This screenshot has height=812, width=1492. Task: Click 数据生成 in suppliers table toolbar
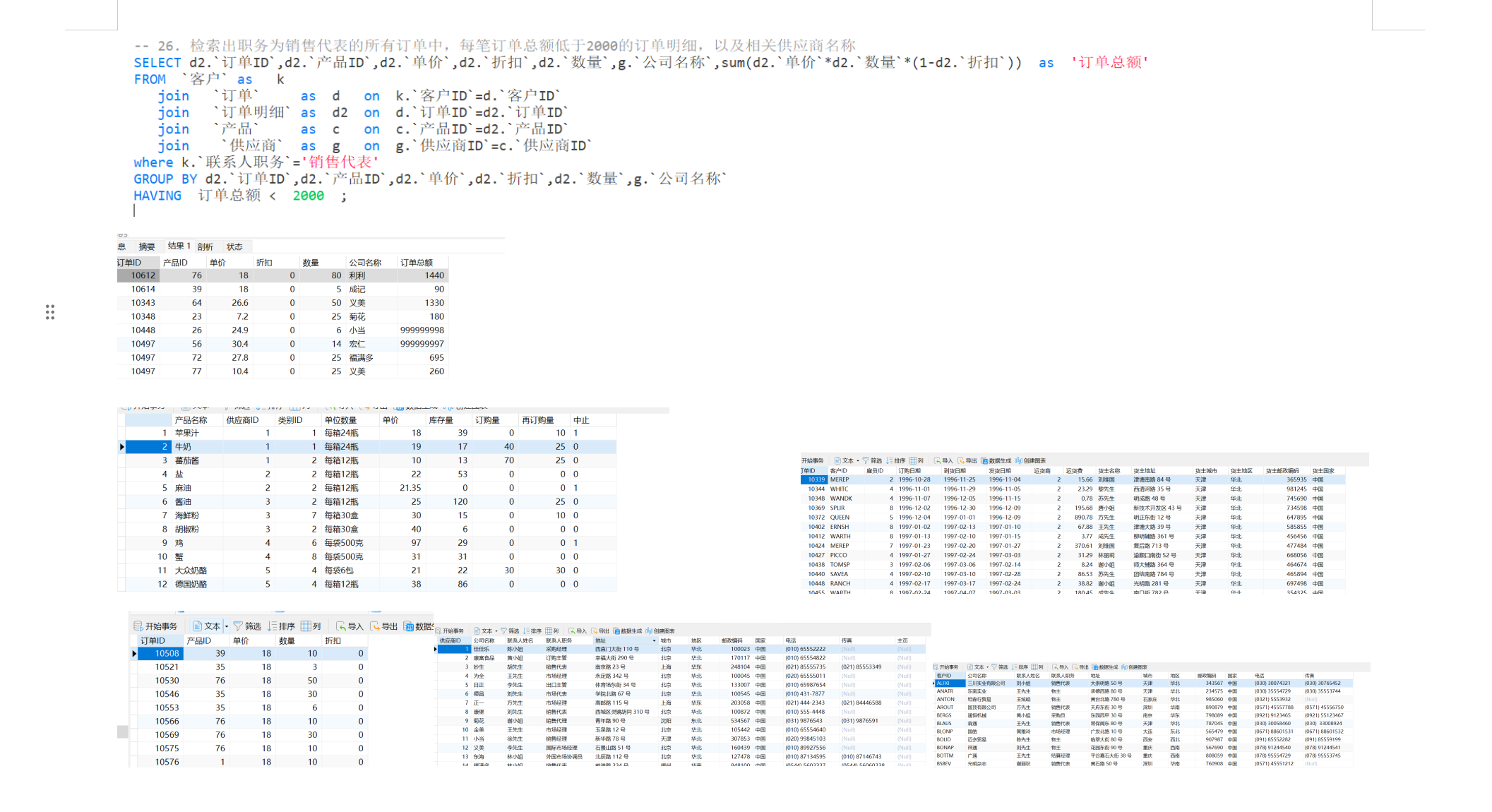click(x=628, y=631)
